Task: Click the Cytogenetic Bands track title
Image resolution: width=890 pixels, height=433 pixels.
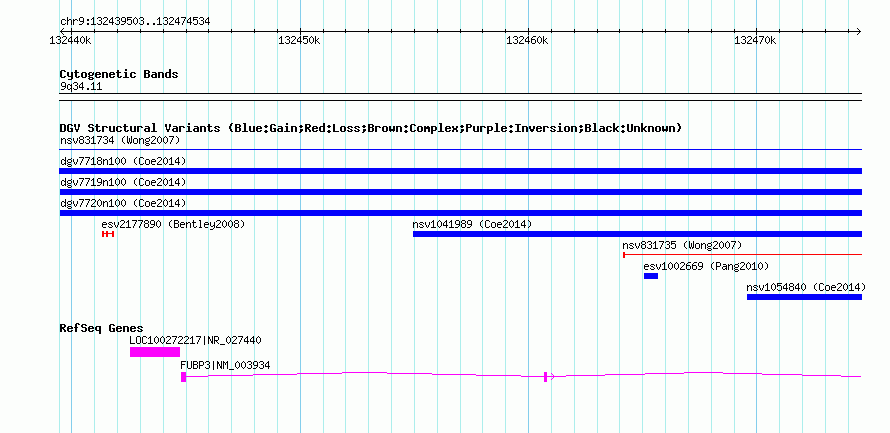Action: [x=119, y=74]
